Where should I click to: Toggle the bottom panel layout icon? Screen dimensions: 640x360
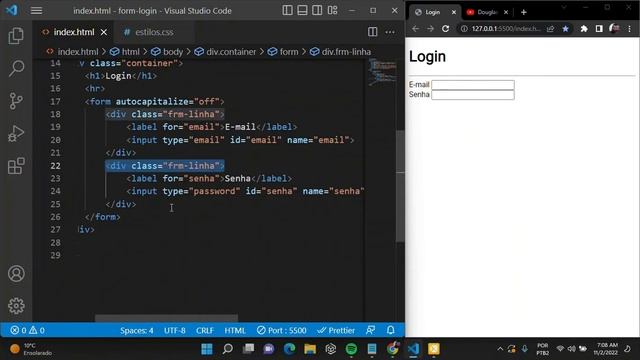coord(302,10)
